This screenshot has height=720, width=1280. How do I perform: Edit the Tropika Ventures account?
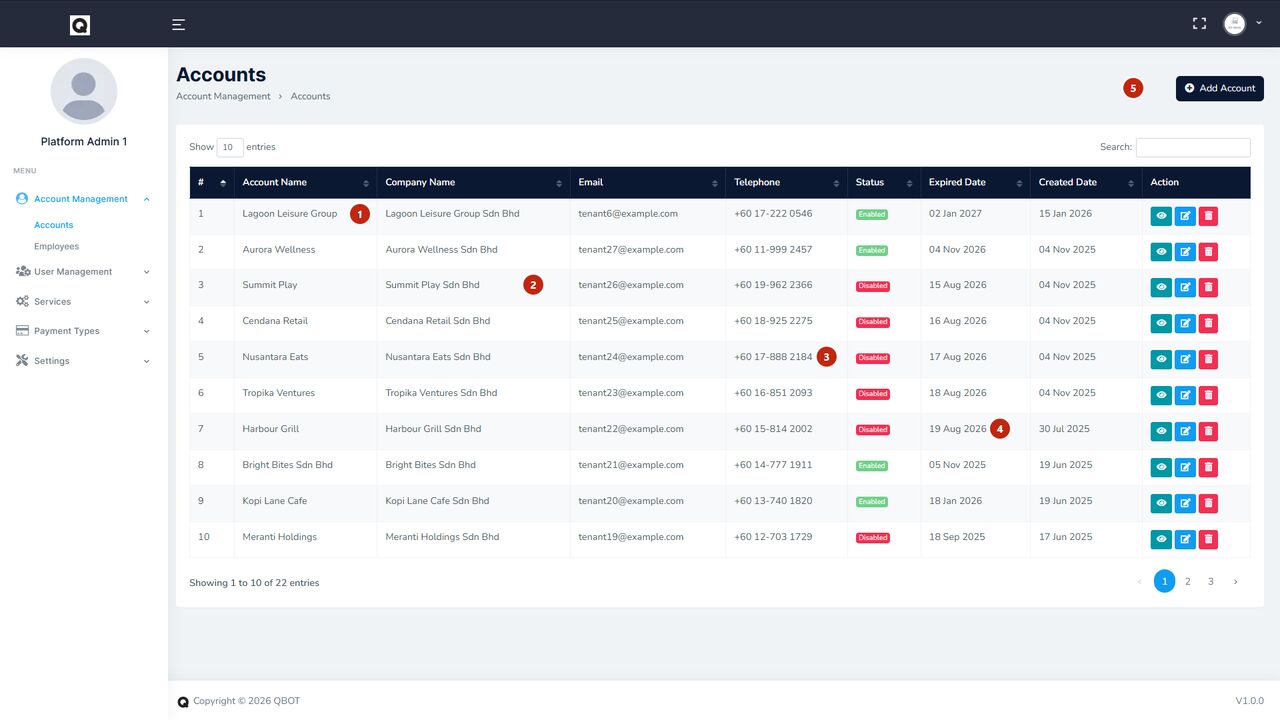tap(1185, 396)
